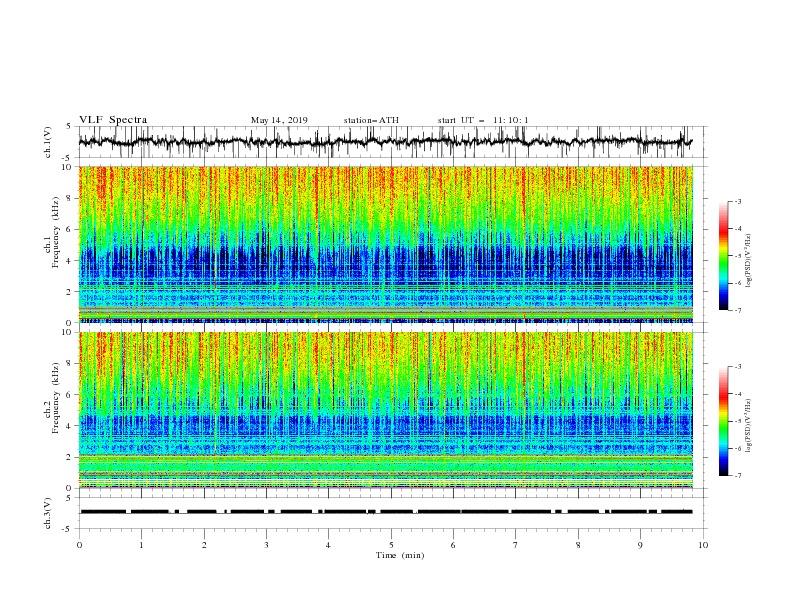Select upper colorbar 'log(PSD)(V²/Hz)' label
The height and width of the screenshot is (612, 792).
tap(750, 261)
